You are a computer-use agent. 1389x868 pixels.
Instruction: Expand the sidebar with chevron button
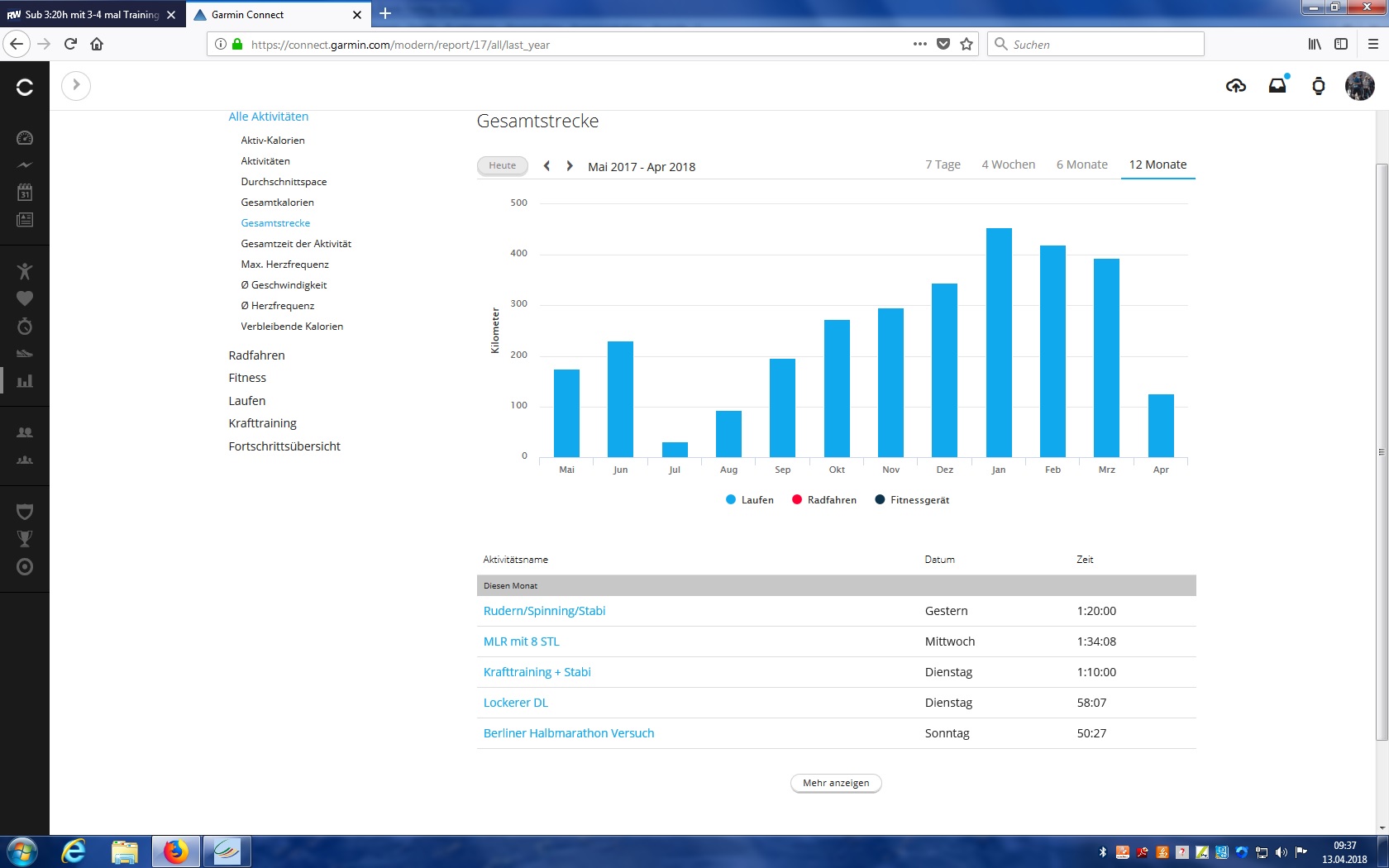pyautogui.click(x=76, y=85)
